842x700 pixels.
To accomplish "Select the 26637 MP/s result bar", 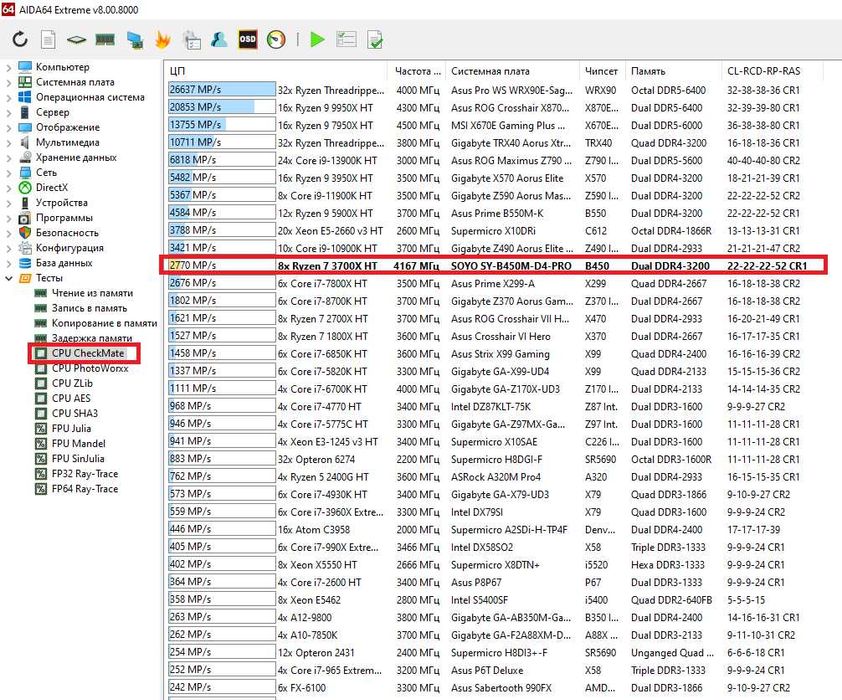I will click(222, 90).
